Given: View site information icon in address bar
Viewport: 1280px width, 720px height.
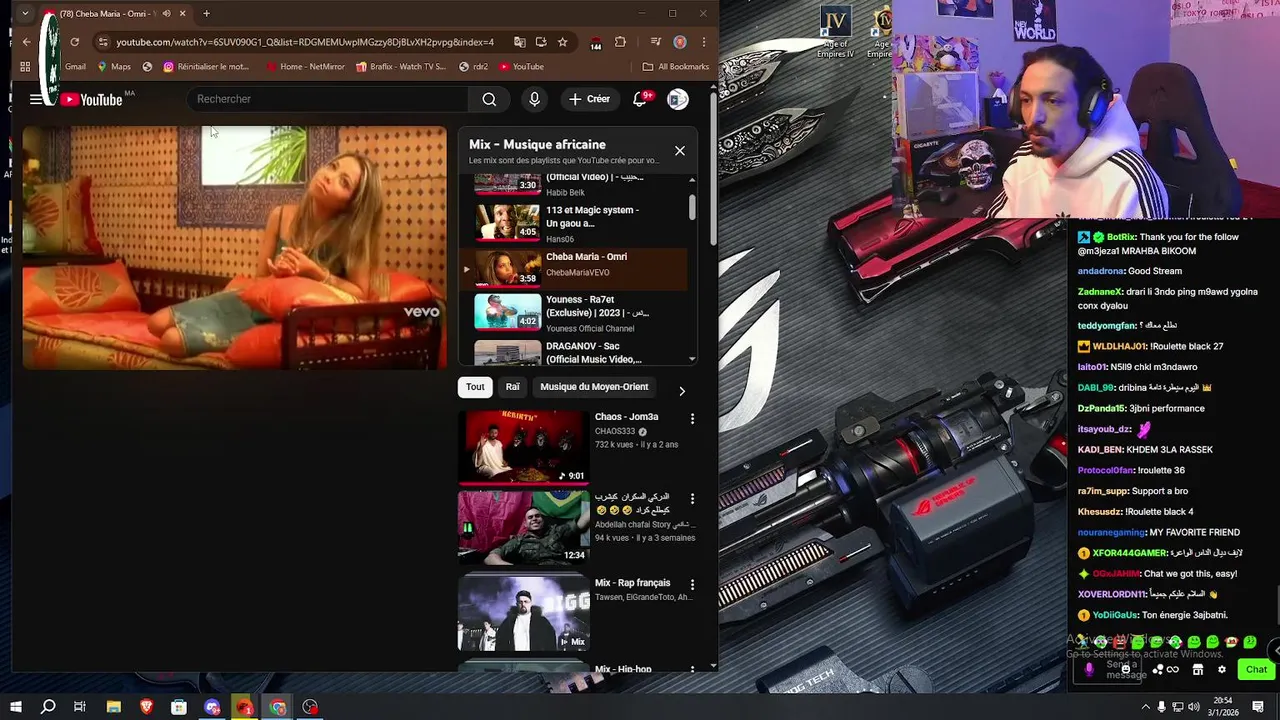Looking at the screenshot, I should coord(103,42).
